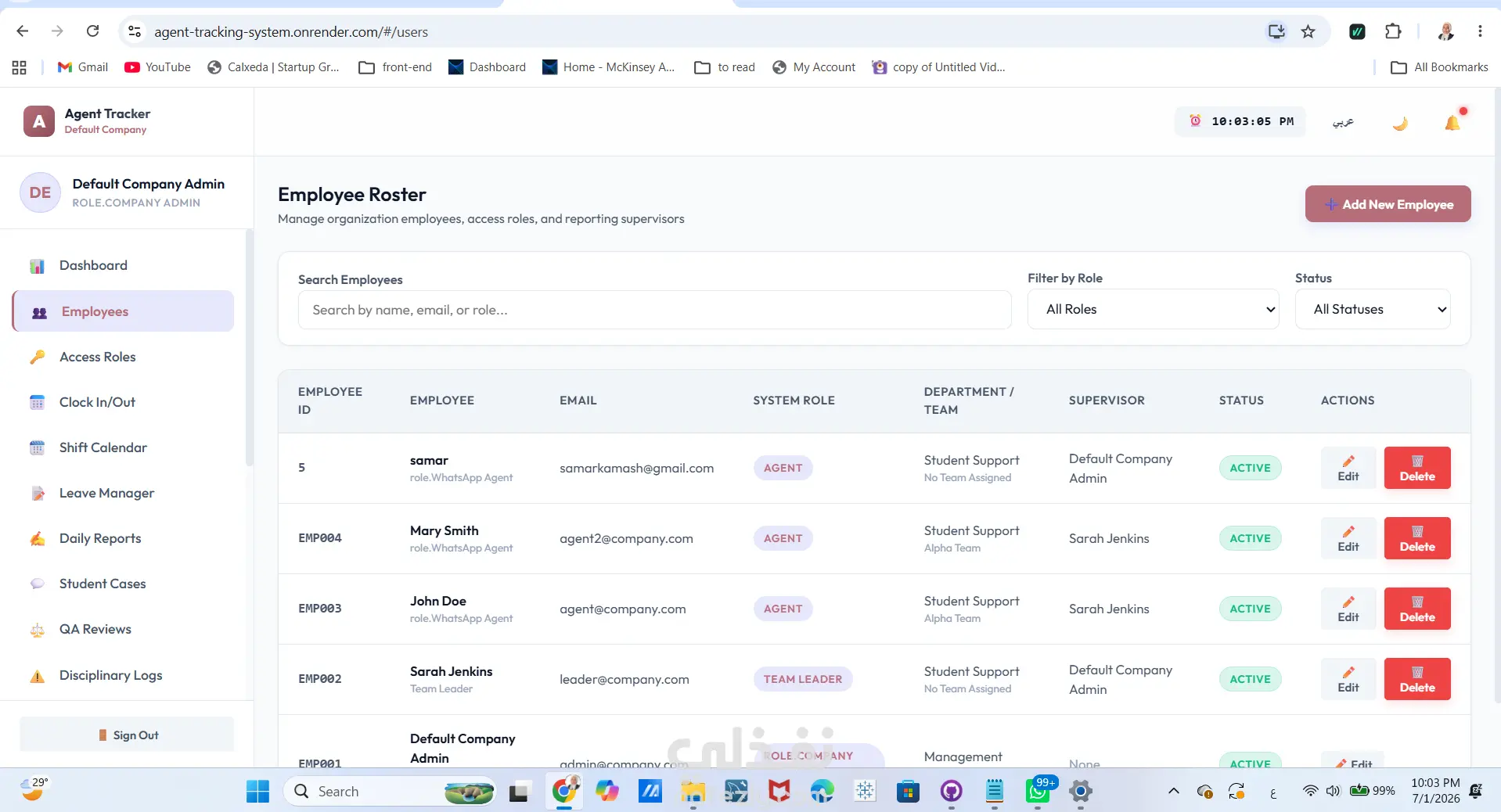Click the ACTIVE status badge for samar
1501x812 pixels.
click(1250, 468)
